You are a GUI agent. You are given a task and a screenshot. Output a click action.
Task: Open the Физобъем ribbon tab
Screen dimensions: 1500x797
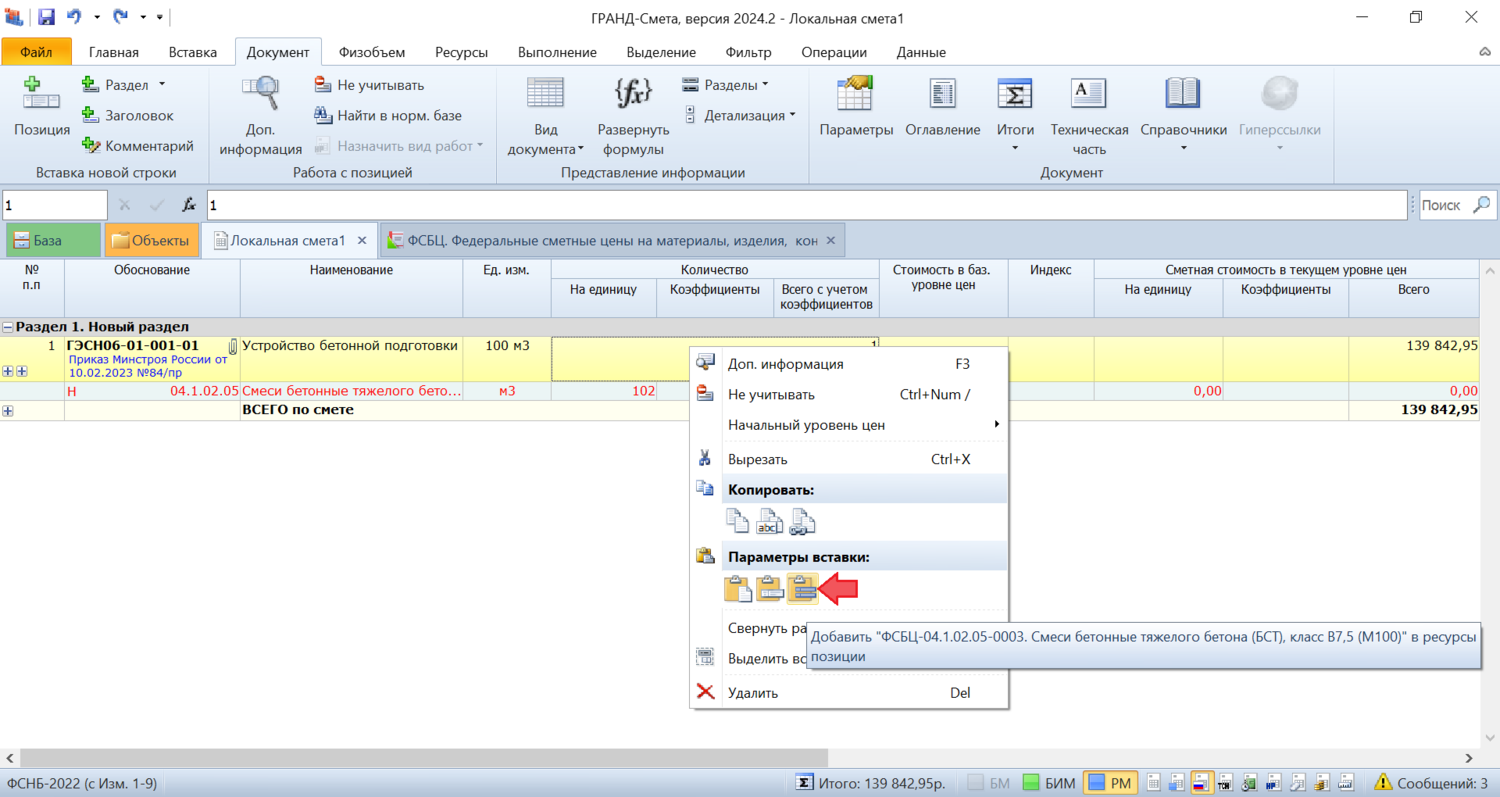click(373, 52)
